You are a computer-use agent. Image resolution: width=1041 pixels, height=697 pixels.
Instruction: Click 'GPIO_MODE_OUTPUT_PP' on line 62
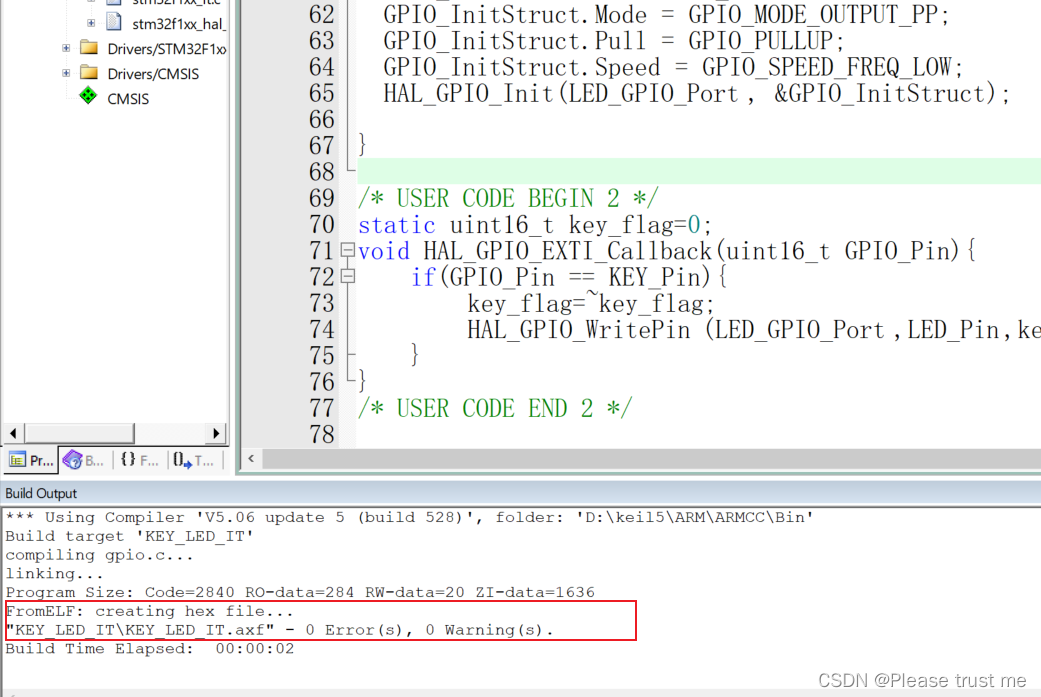[813, 15]
